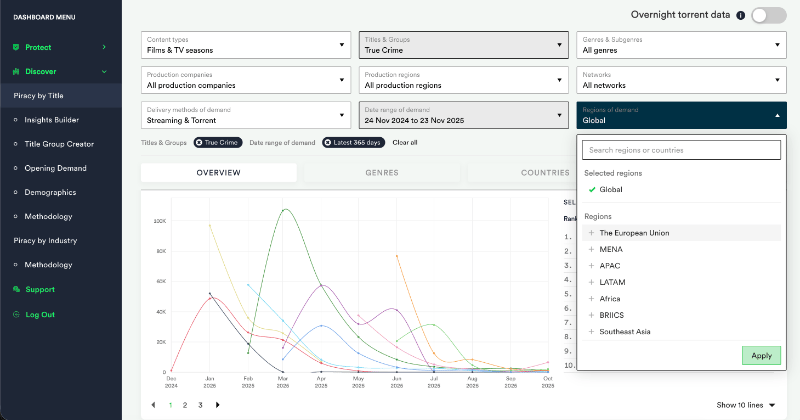Viewport: 800px width, 420px height.
Task: Open Delivery methods of demand dropdown
Action: tap(246, 115)
